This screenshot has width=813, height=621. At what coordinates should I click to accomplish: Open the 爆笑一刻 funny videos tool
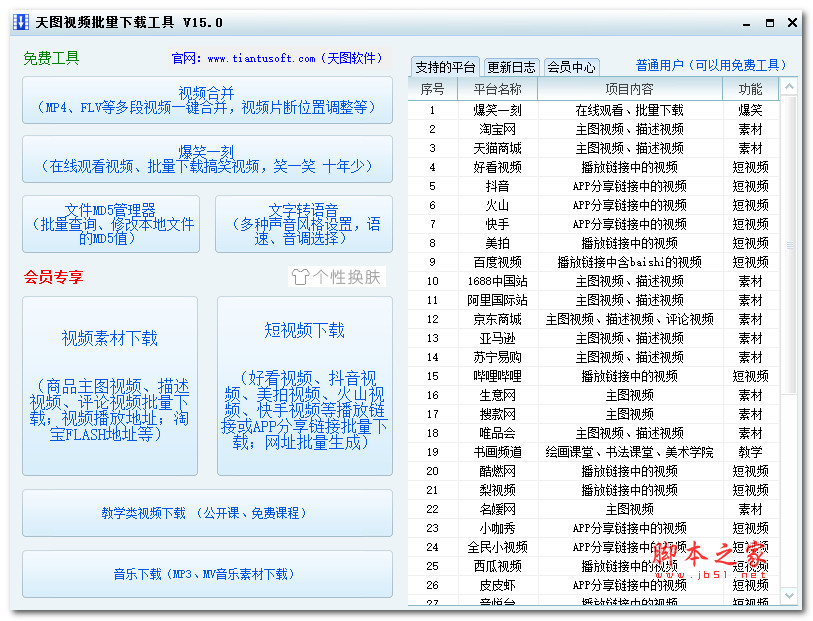pyautogui.click(x=207, y=159)
